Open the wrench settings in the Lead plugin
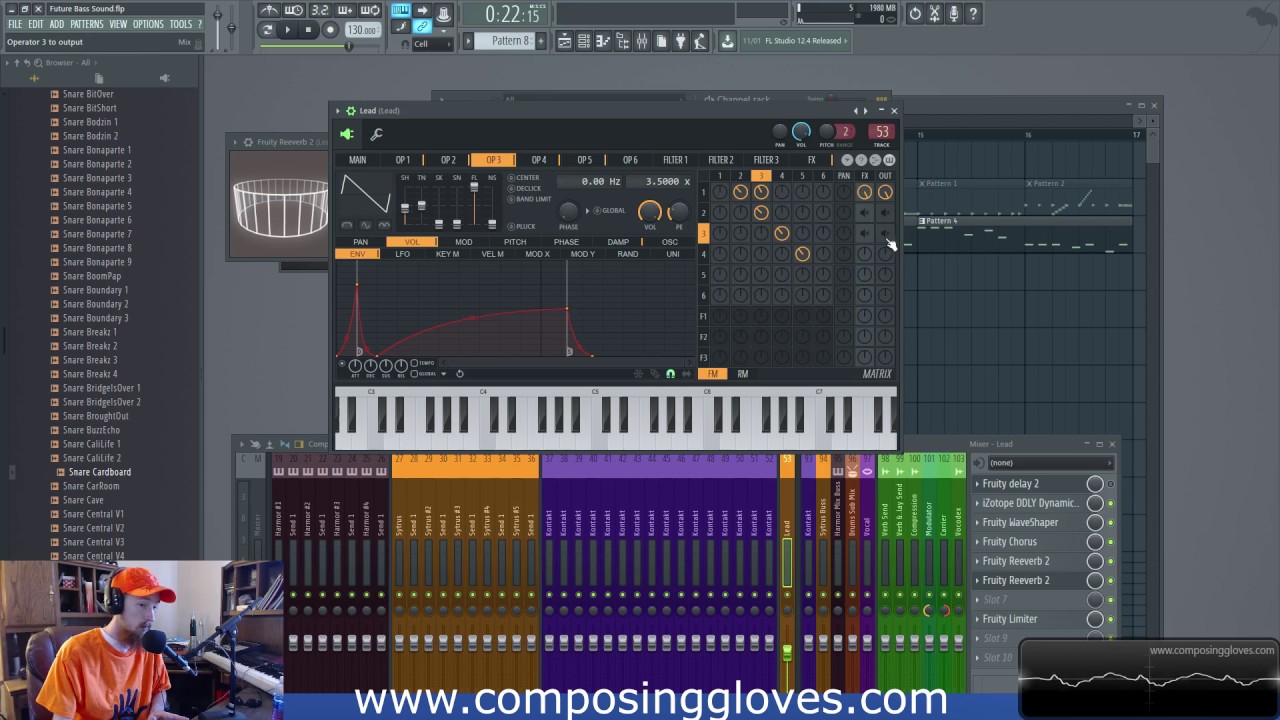 click(x=377, y=134)
